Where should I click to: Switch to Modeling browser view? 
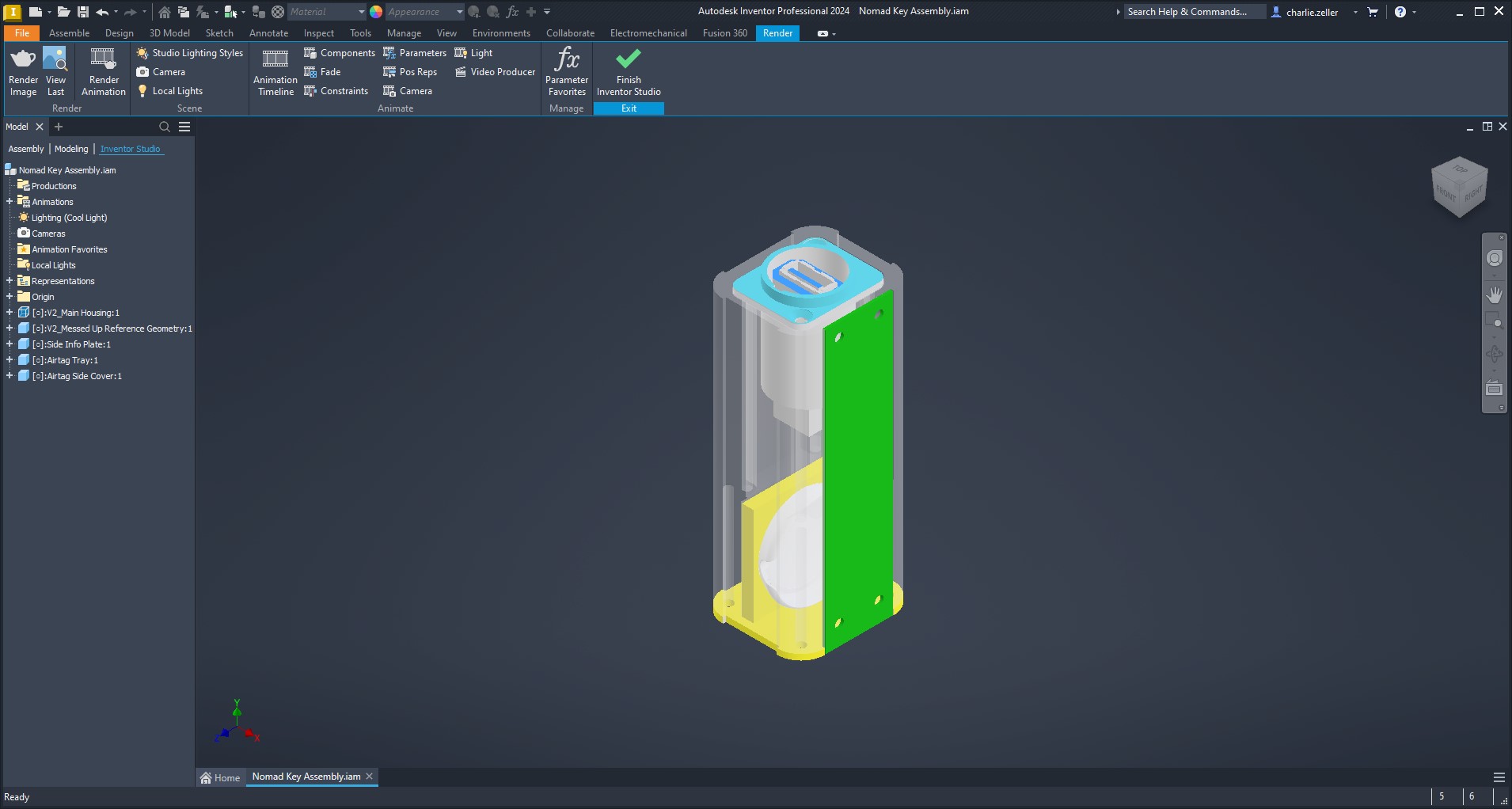(x=71, y=149)
